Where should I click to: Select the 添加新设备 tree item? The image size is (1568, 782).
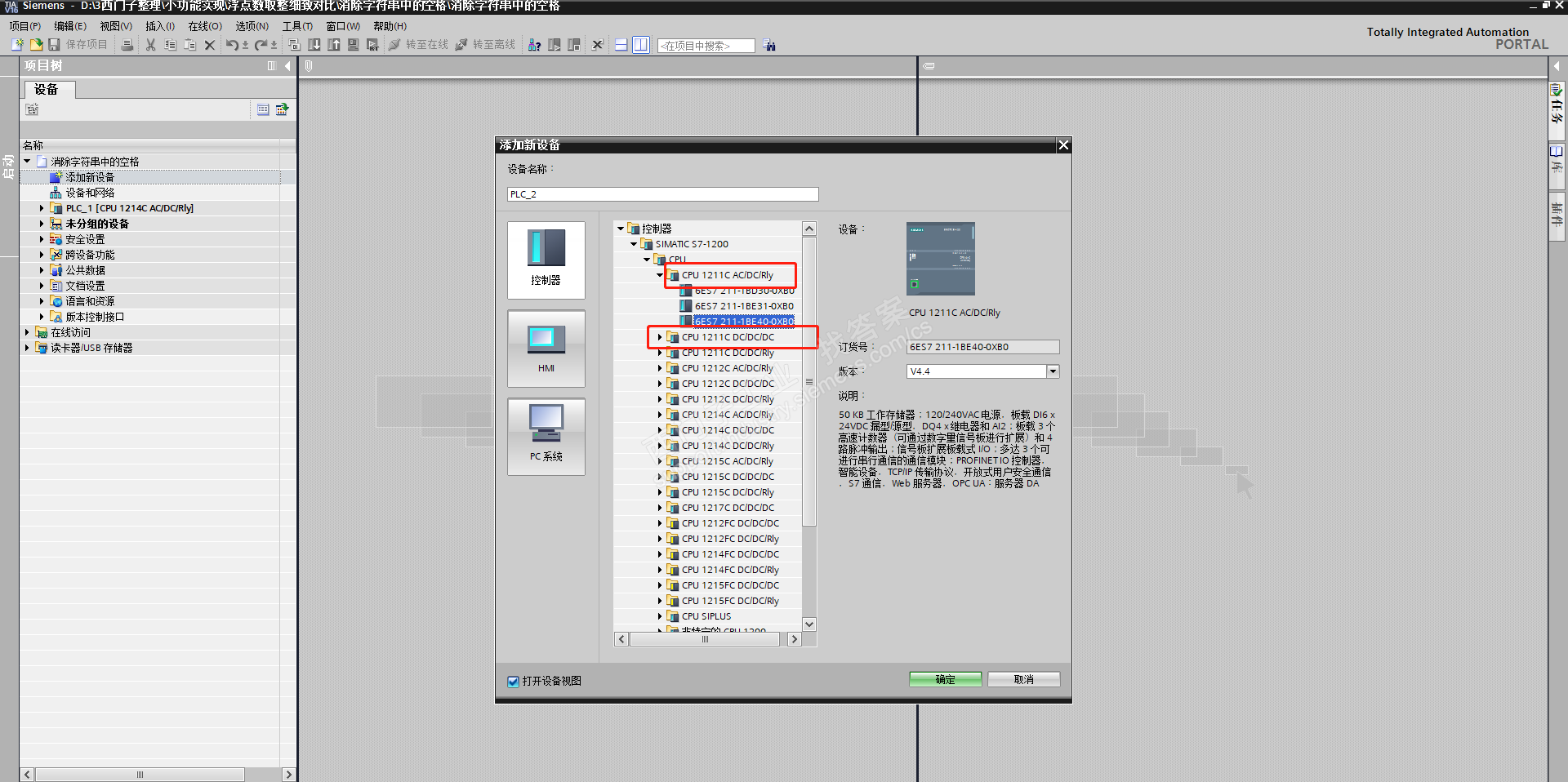90,177
